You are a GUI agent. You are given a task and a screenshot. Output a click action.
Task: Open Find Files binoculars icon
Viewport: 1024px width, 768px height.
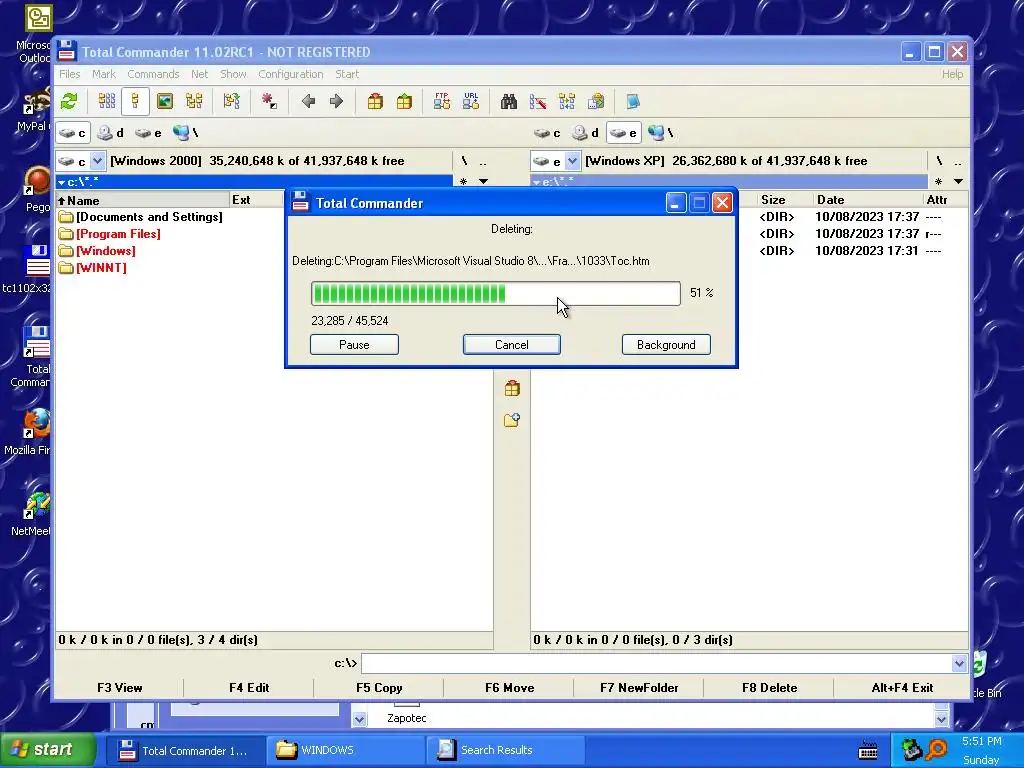509,101
